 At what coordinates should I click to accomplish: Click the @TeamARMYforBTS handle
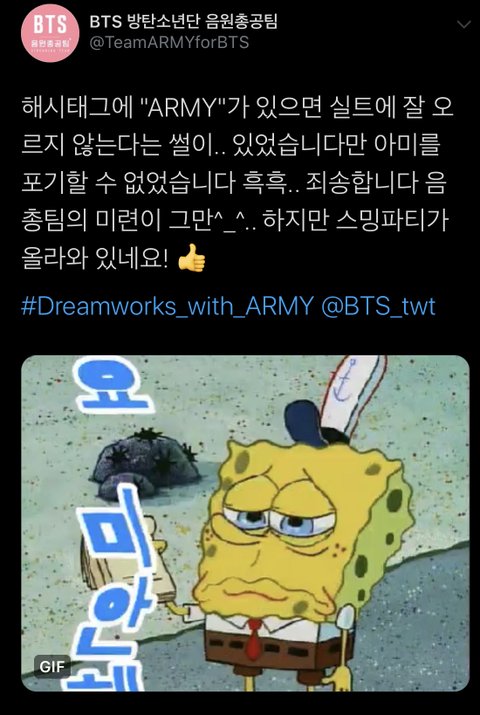(x=168, y=42)
